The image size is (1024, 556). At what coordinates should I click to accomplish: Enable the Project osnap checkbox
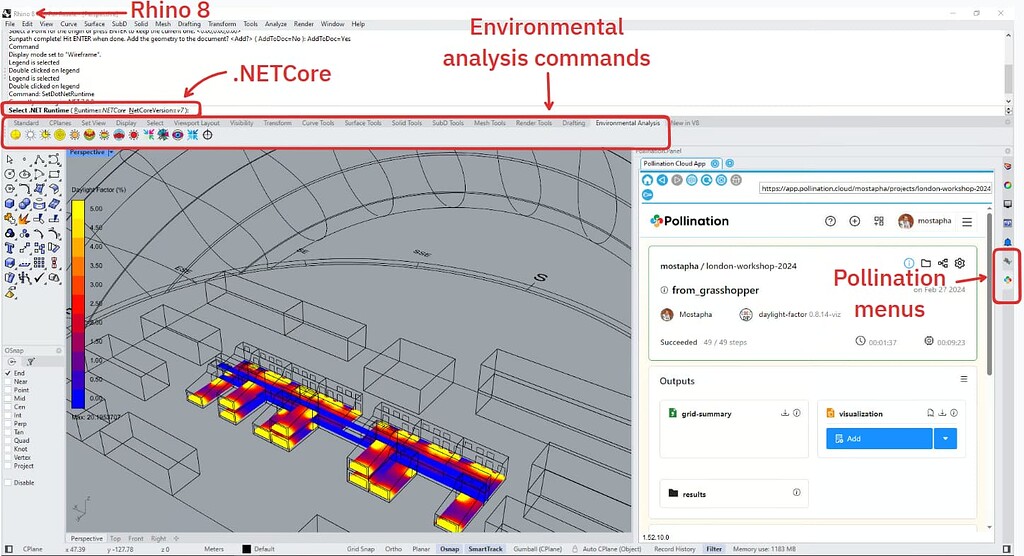point(8,466)
